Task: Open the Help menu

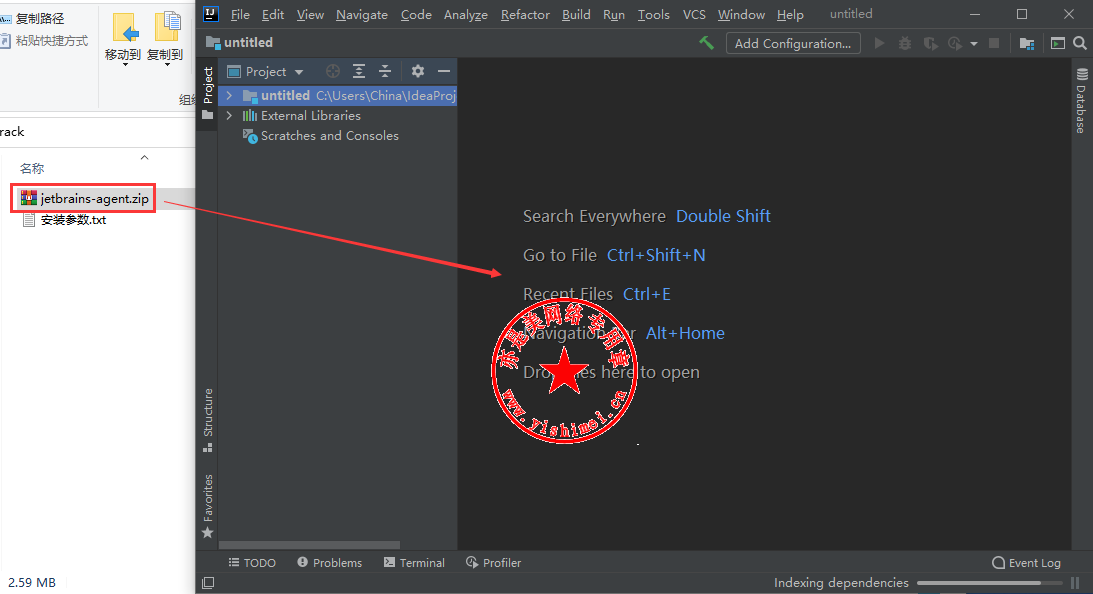Action: pyautogui.click(x=790, y=15)
